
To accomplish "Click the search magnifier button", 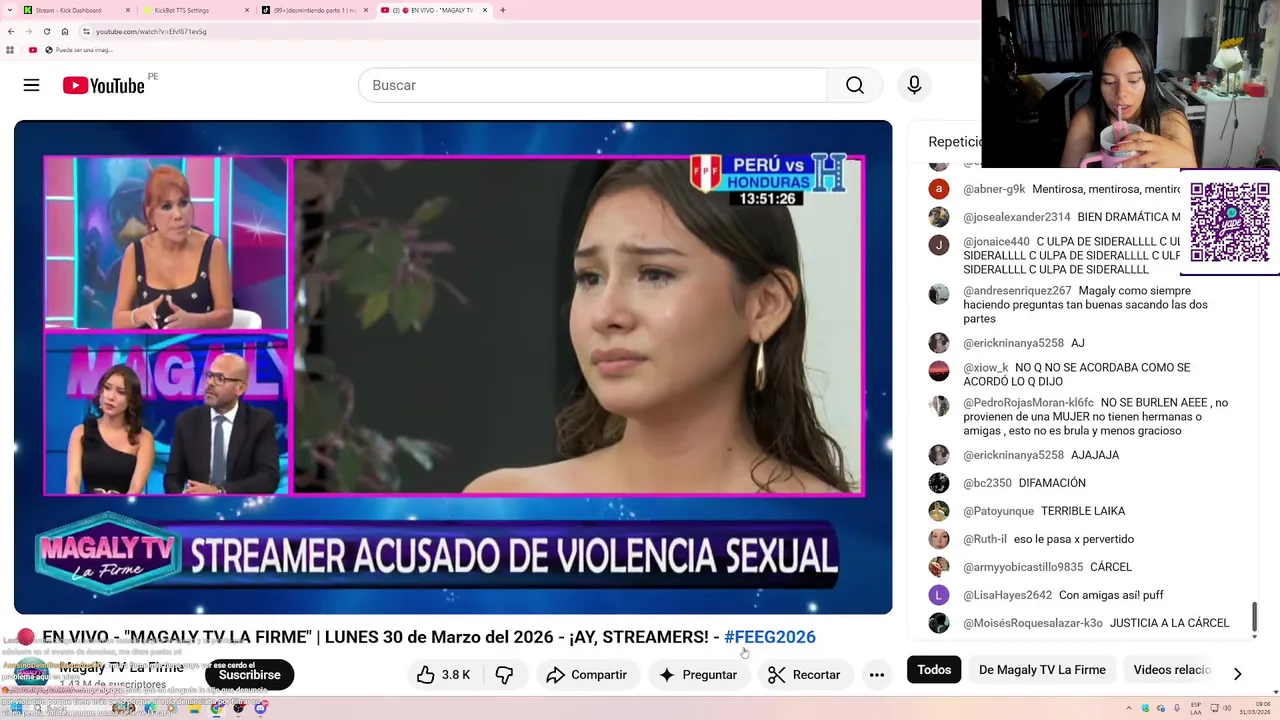I will [855, 85].
